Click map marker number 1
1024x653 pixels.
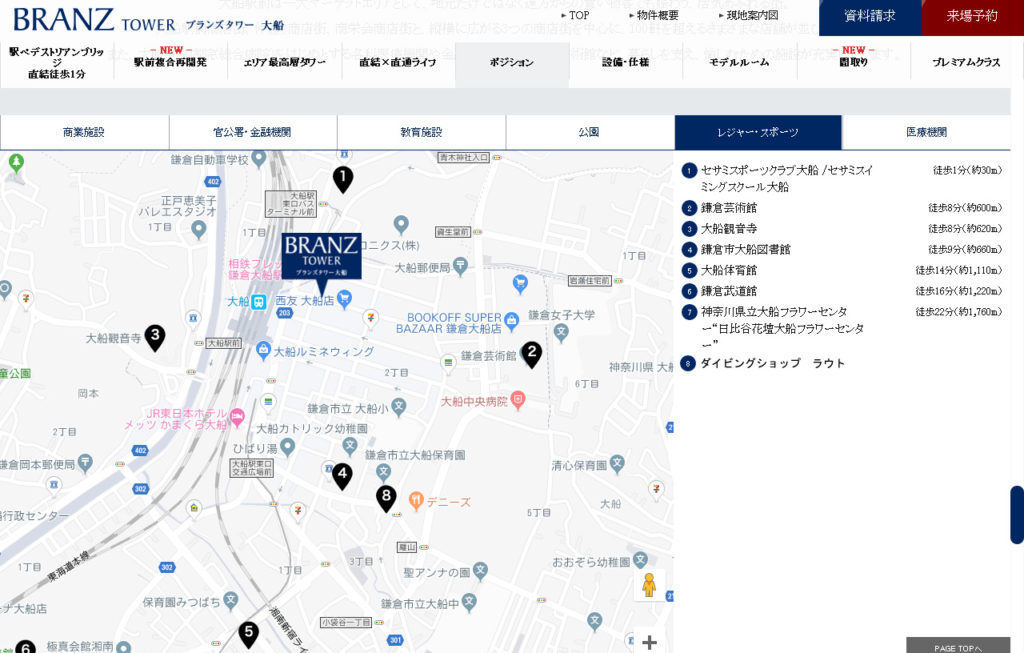coord(343,180)
